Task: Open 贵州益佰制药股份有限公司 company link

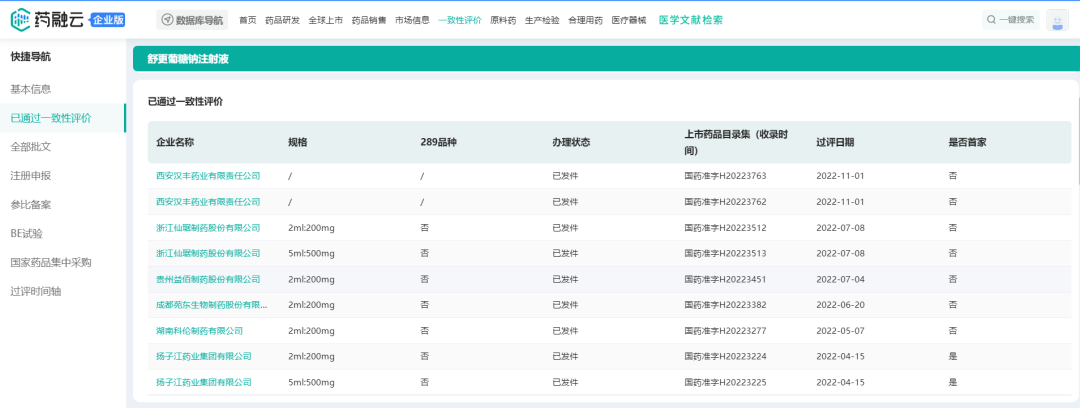Action: [x=208, y=279]
